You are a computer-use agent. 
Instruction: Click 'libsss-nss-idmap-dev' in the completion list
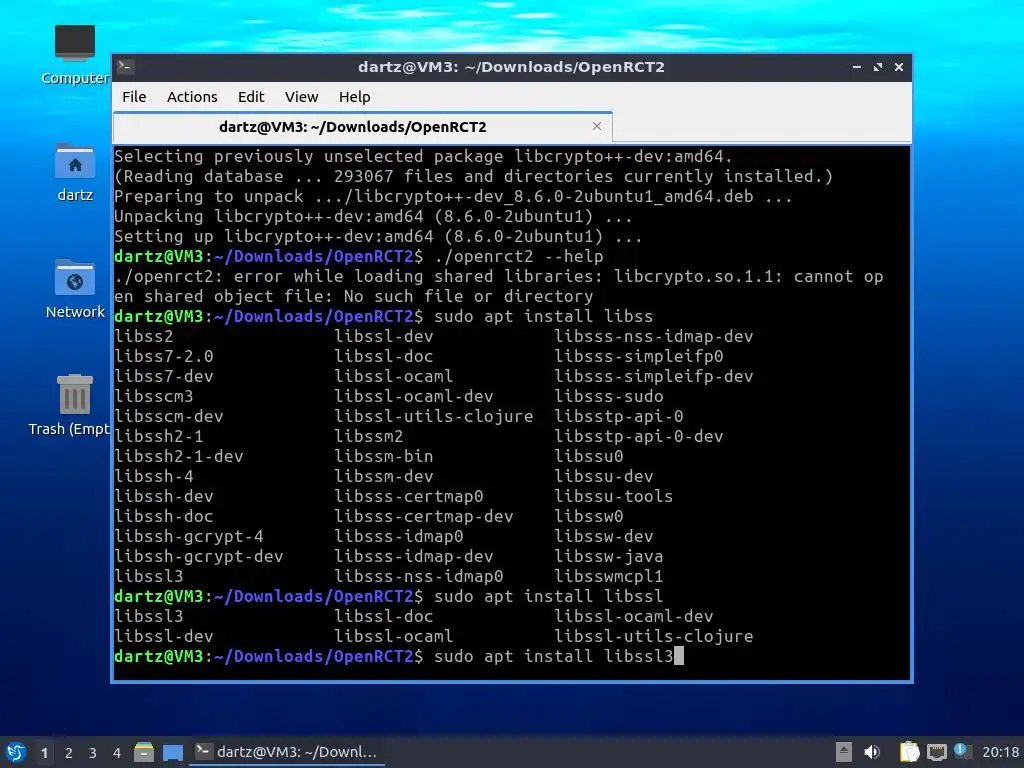pos(654,336)
